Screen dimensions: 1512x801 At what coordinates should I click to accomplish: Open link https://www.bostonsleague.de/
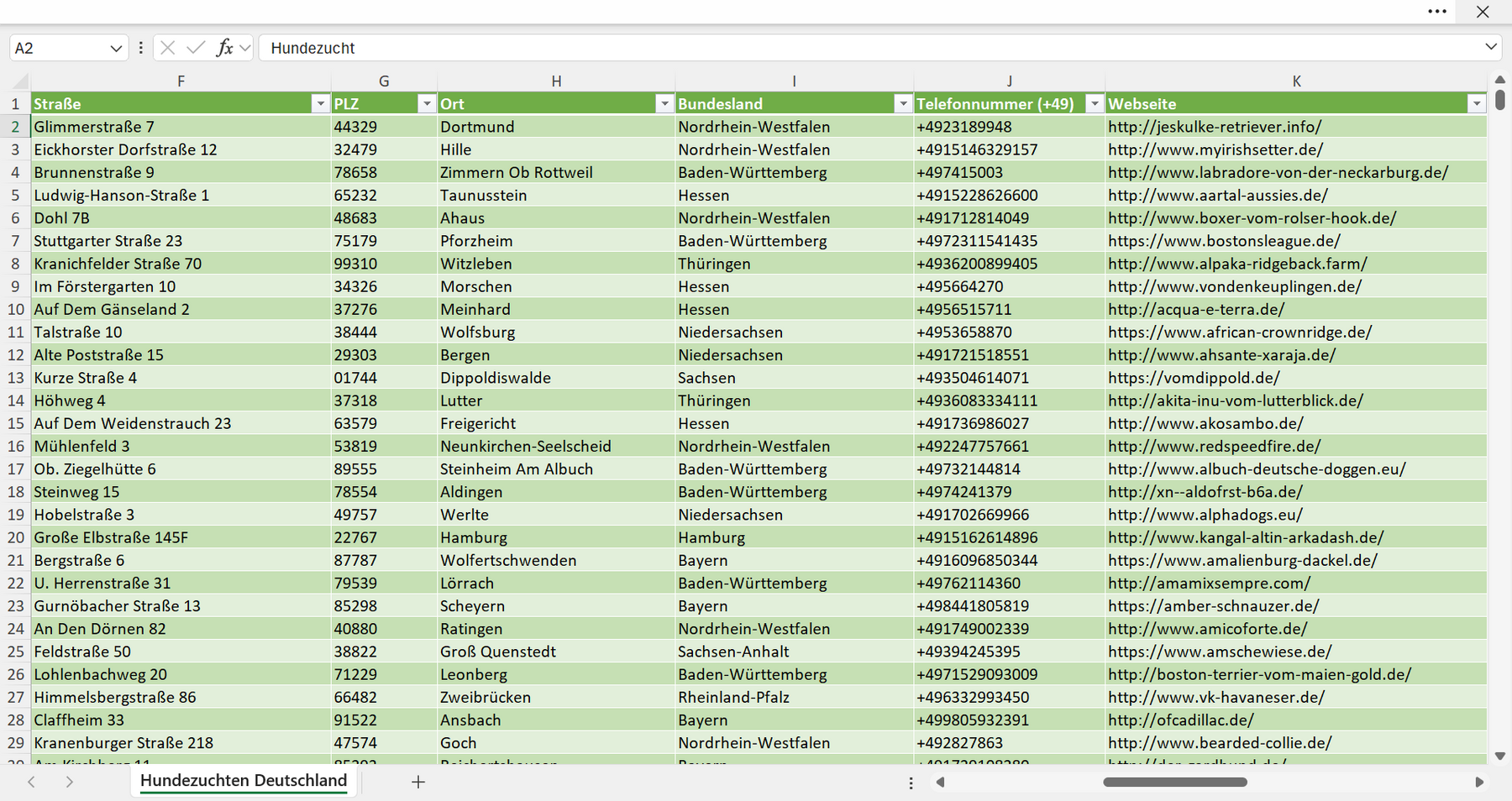(x=1224, y=241)
